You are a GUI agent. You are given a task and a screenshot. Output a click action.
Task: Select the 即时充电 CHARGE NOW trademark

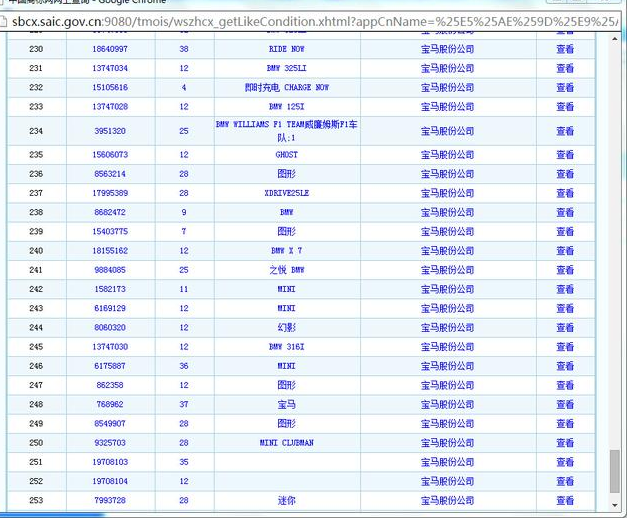coord(286,88)
